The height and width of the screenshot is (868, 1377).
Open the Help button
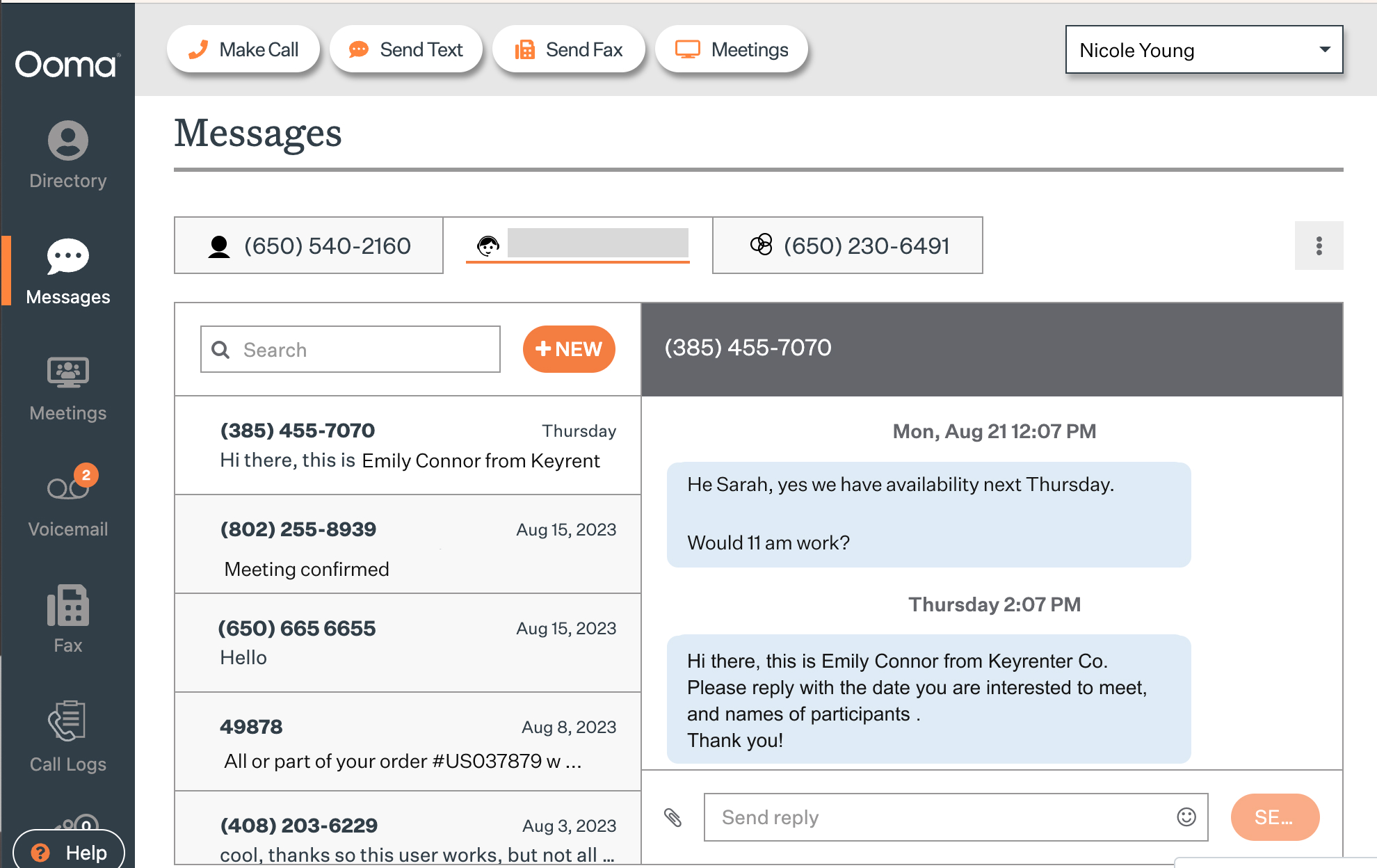coord(69,852)
